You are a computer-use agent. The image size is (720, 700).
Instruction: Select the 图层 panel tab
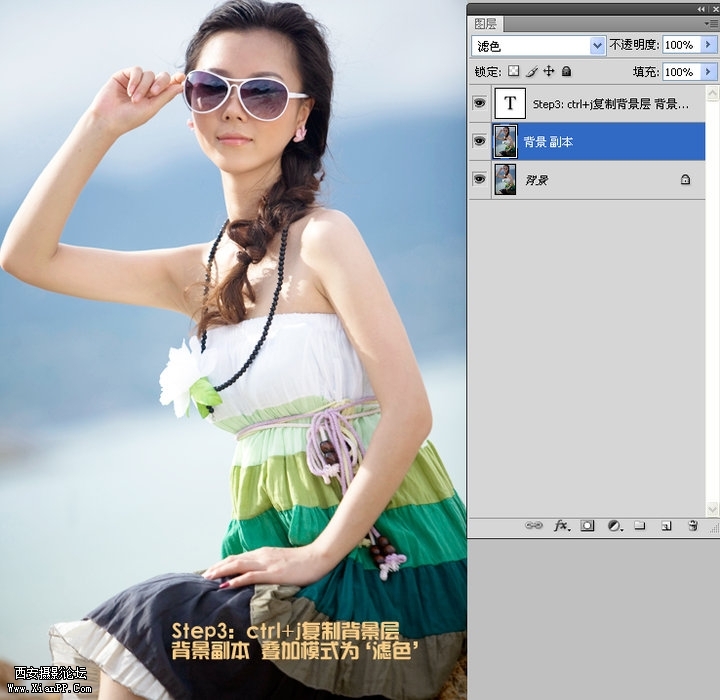[x=485, y=23]
